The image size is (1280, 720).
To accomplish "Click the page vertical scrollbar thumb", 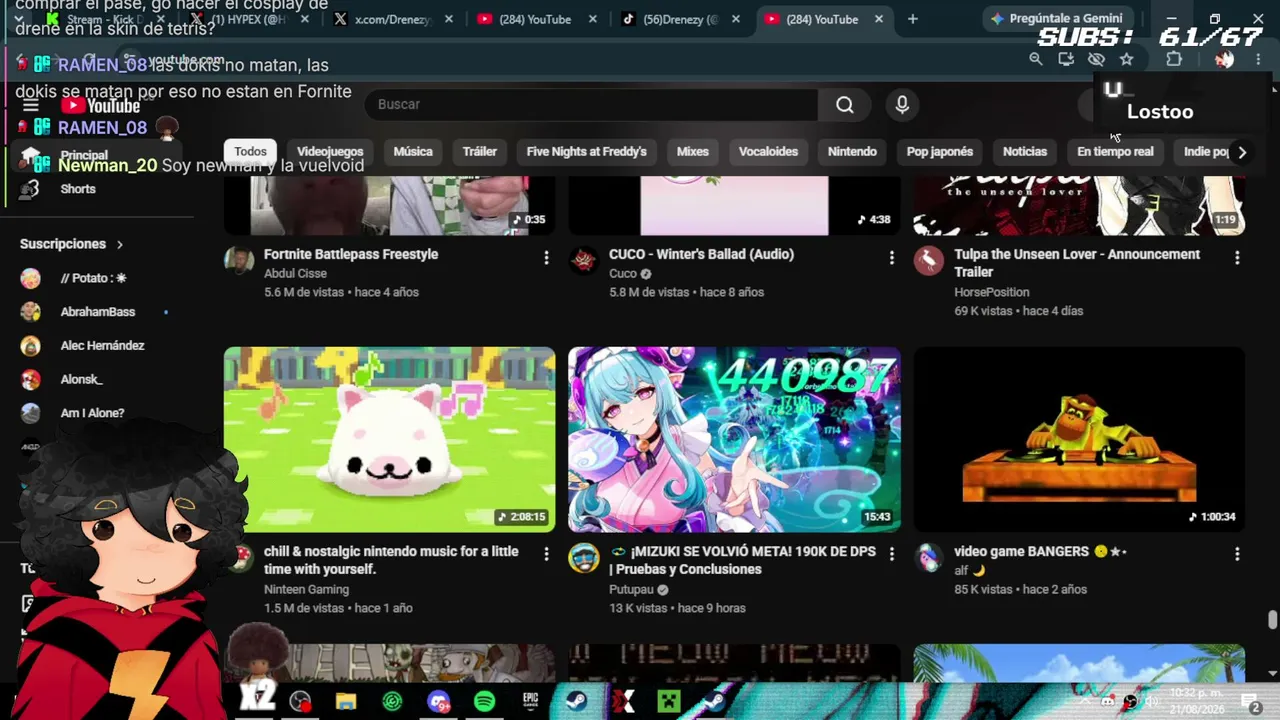I will [1272, 620].
